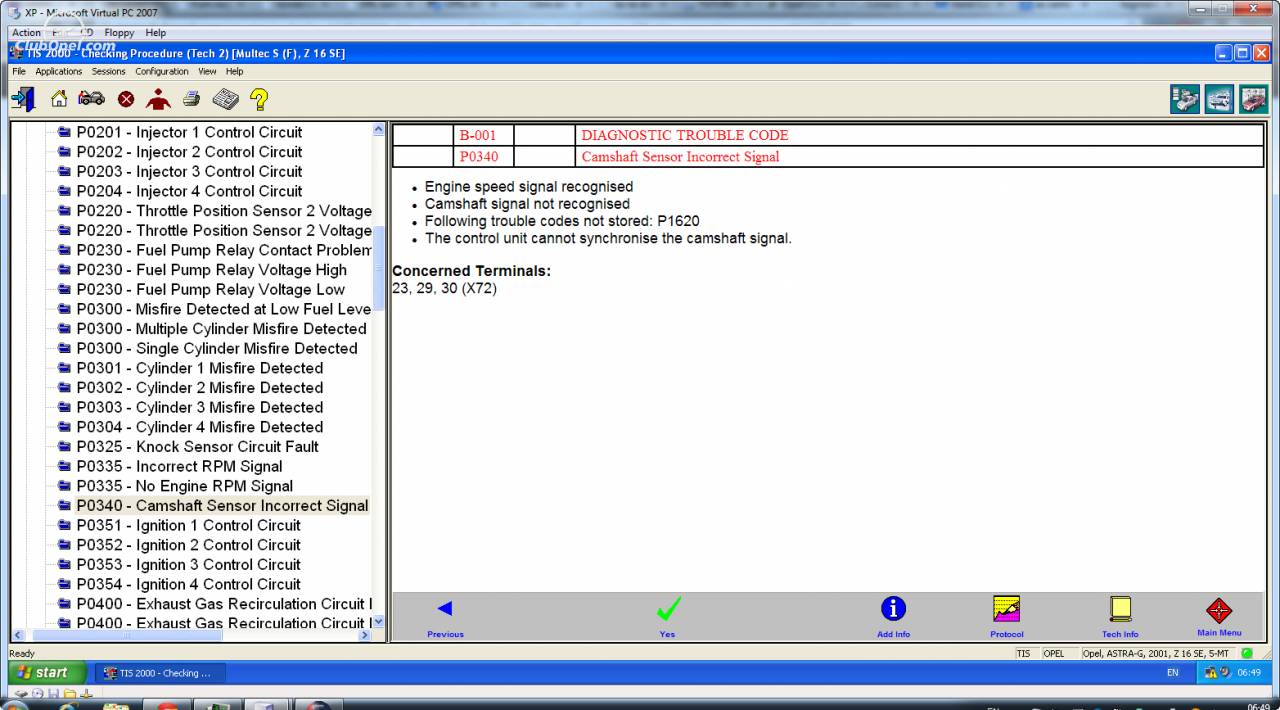Click the B-001 cell in the table
The image size is (1280, 710).
tap(484, 135)
